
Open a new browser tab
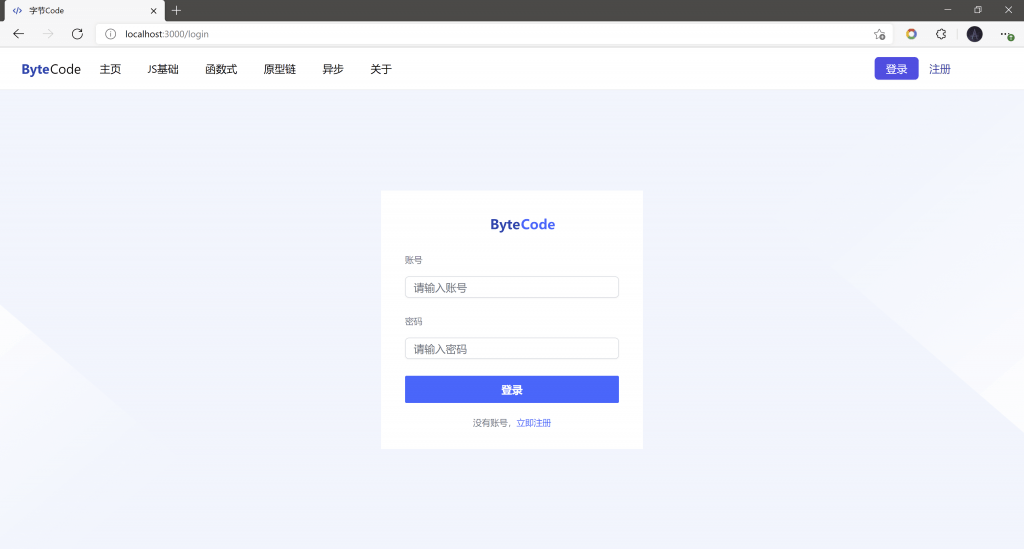coord(176,10)
